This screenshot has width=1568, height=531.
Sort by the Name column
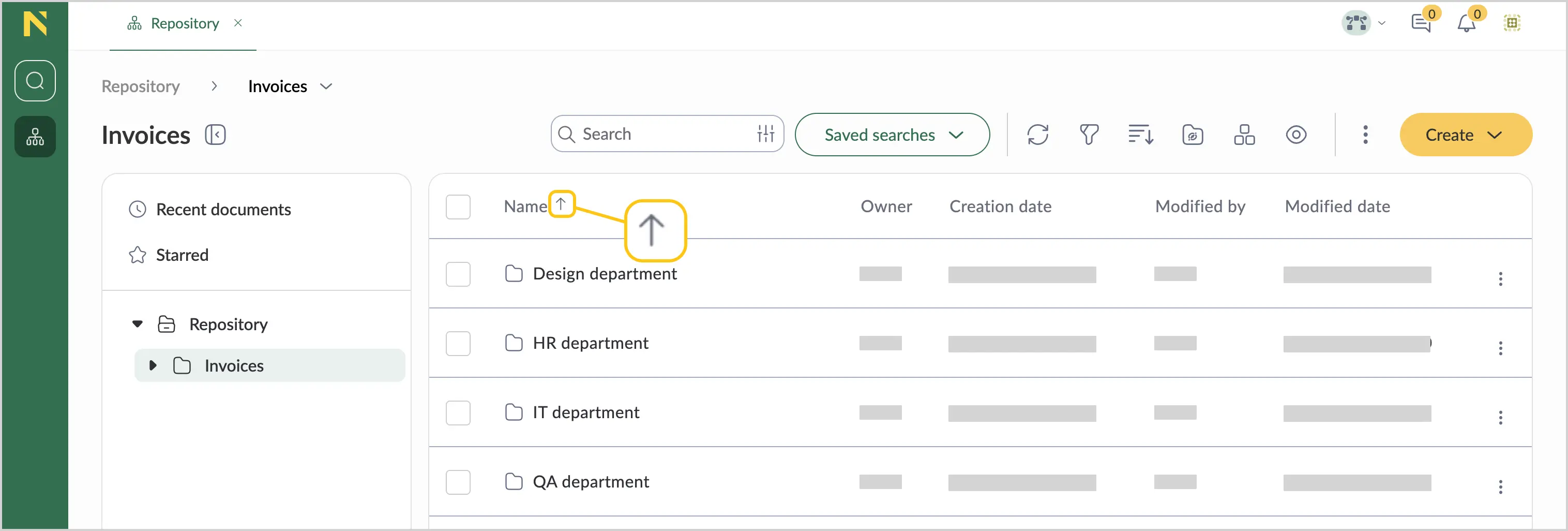(525, 207)
